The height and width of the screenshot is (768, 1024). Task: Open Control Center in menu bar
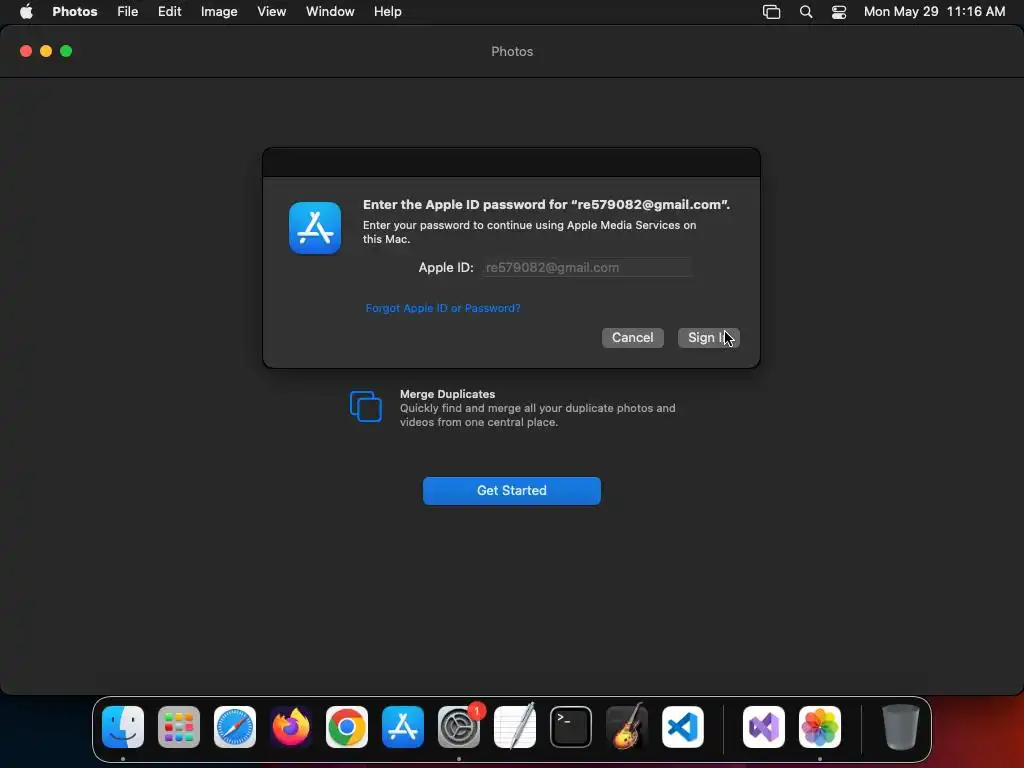click(x=839, y=12)
